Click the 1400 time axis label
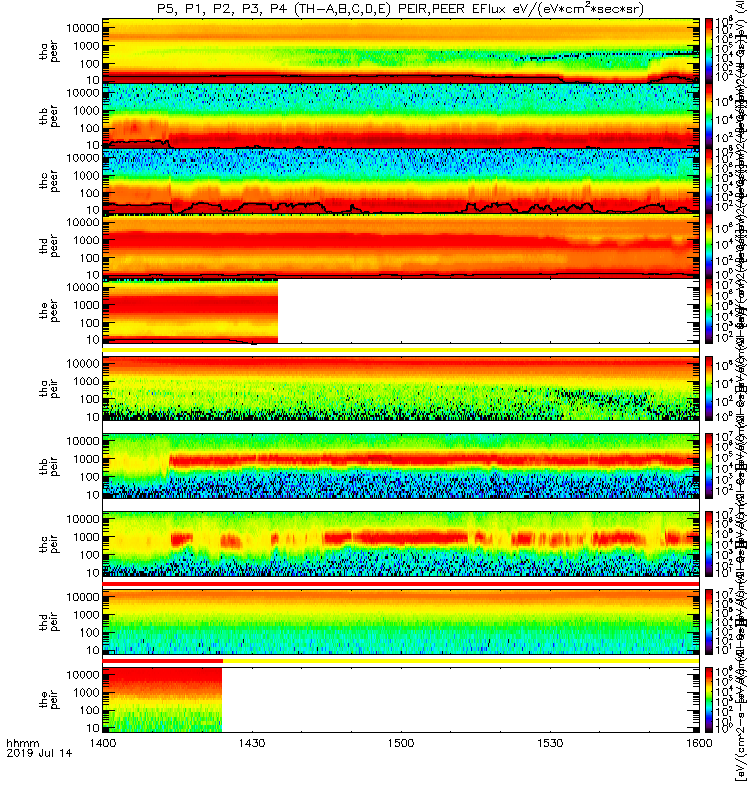 tap(103, 743)
